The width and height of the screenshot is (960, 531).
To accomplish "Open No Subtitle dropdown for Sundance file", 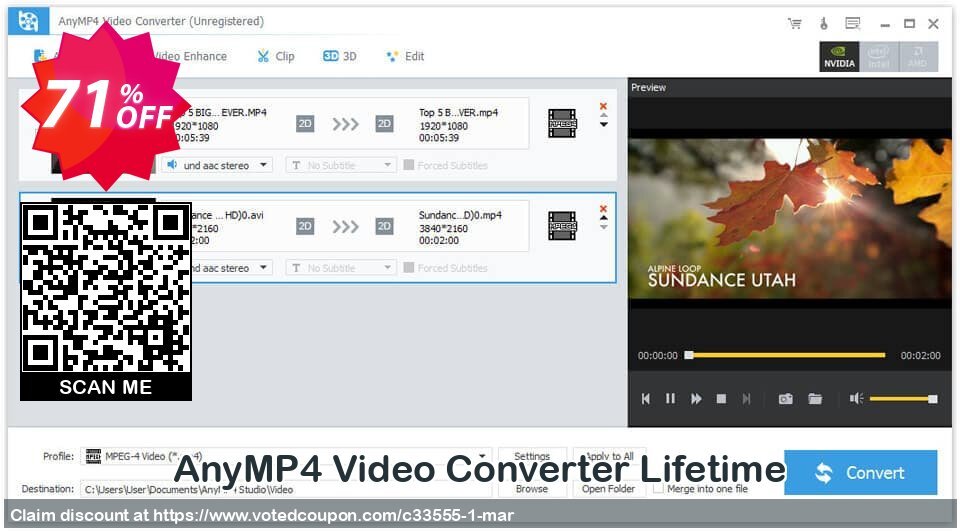I will pos(341,268).
